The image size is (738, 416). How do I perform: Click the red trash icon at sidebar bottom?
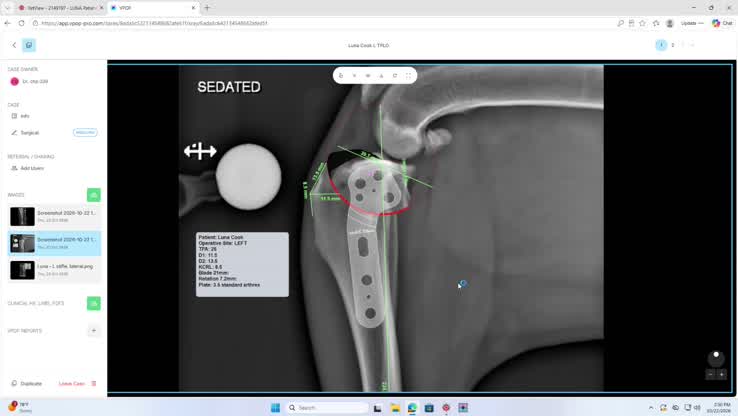[x=94, y=384]
